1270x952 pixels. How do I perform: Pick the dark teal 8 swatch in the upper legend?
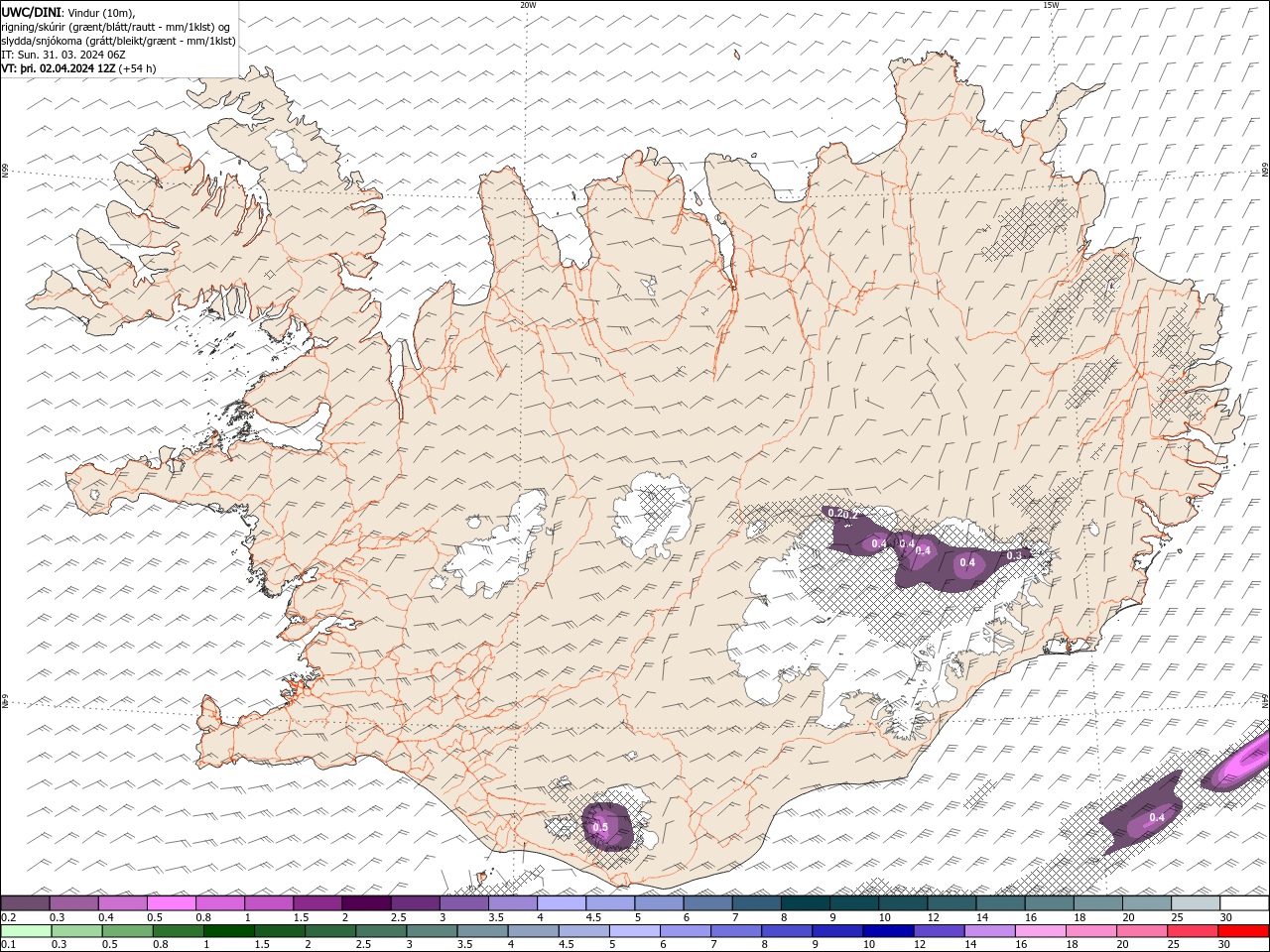805,902
